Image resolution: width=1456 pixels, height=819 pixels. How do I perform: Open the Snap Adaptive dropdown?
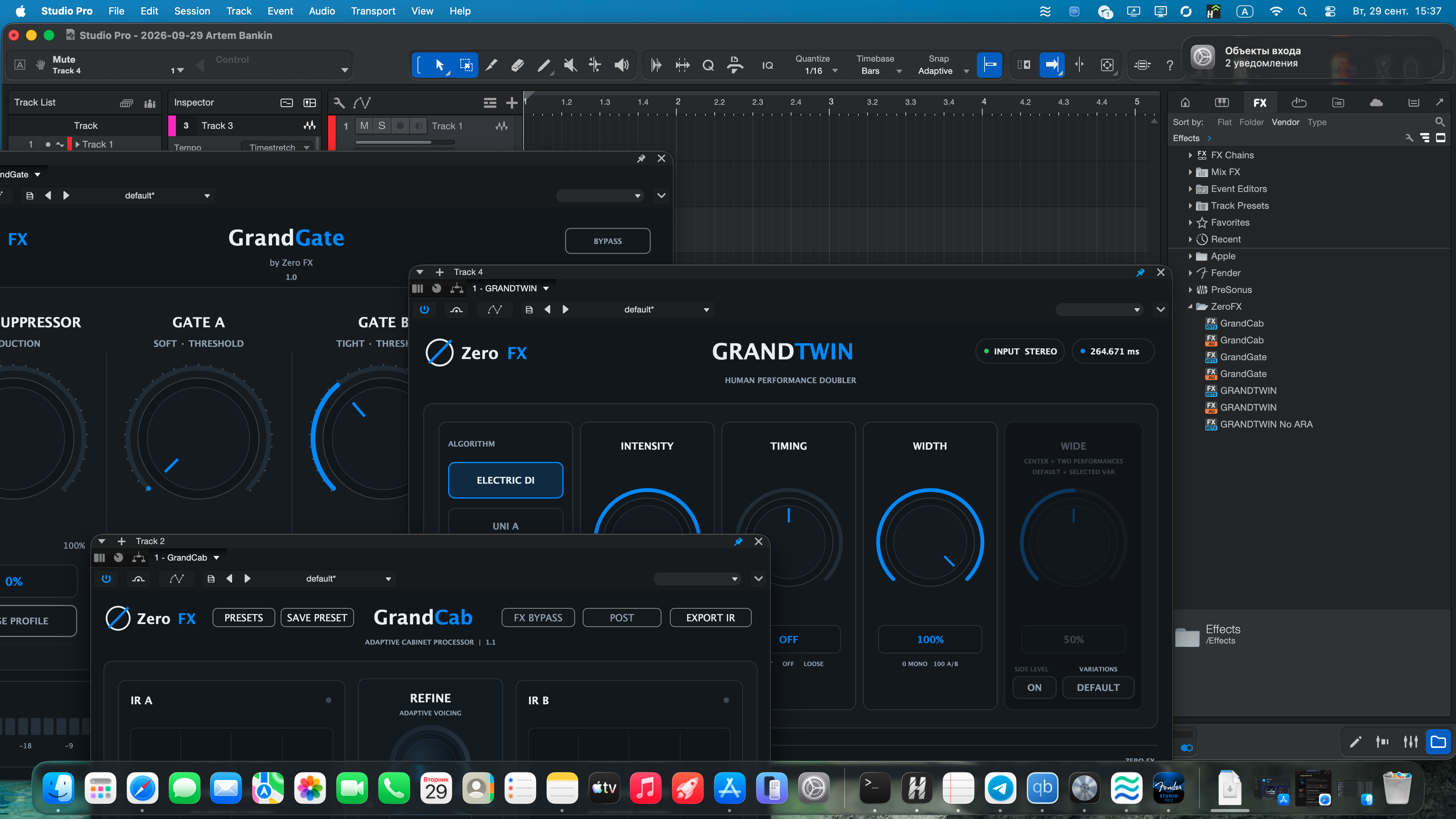pyautogui.click(x=943, y=71)
